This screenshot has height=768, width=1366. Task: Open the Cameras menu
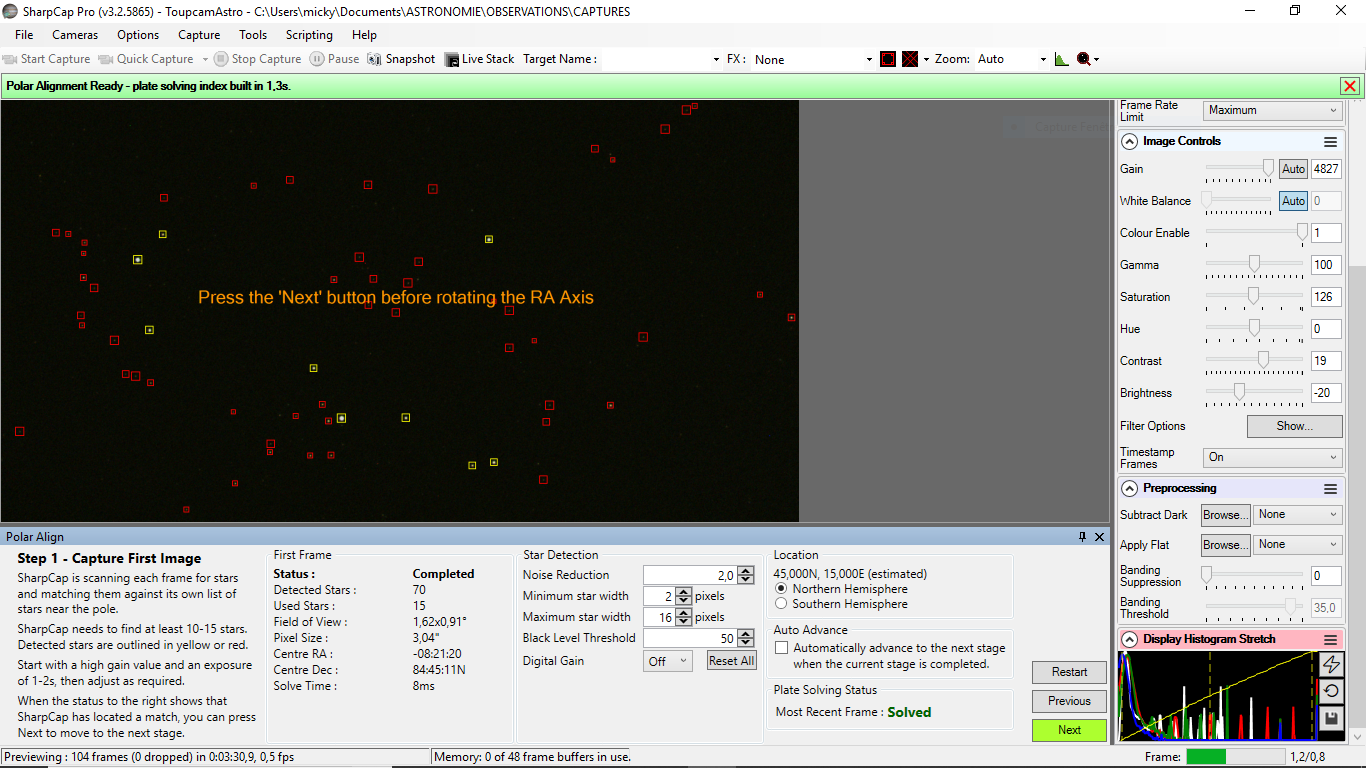(75, 35)
